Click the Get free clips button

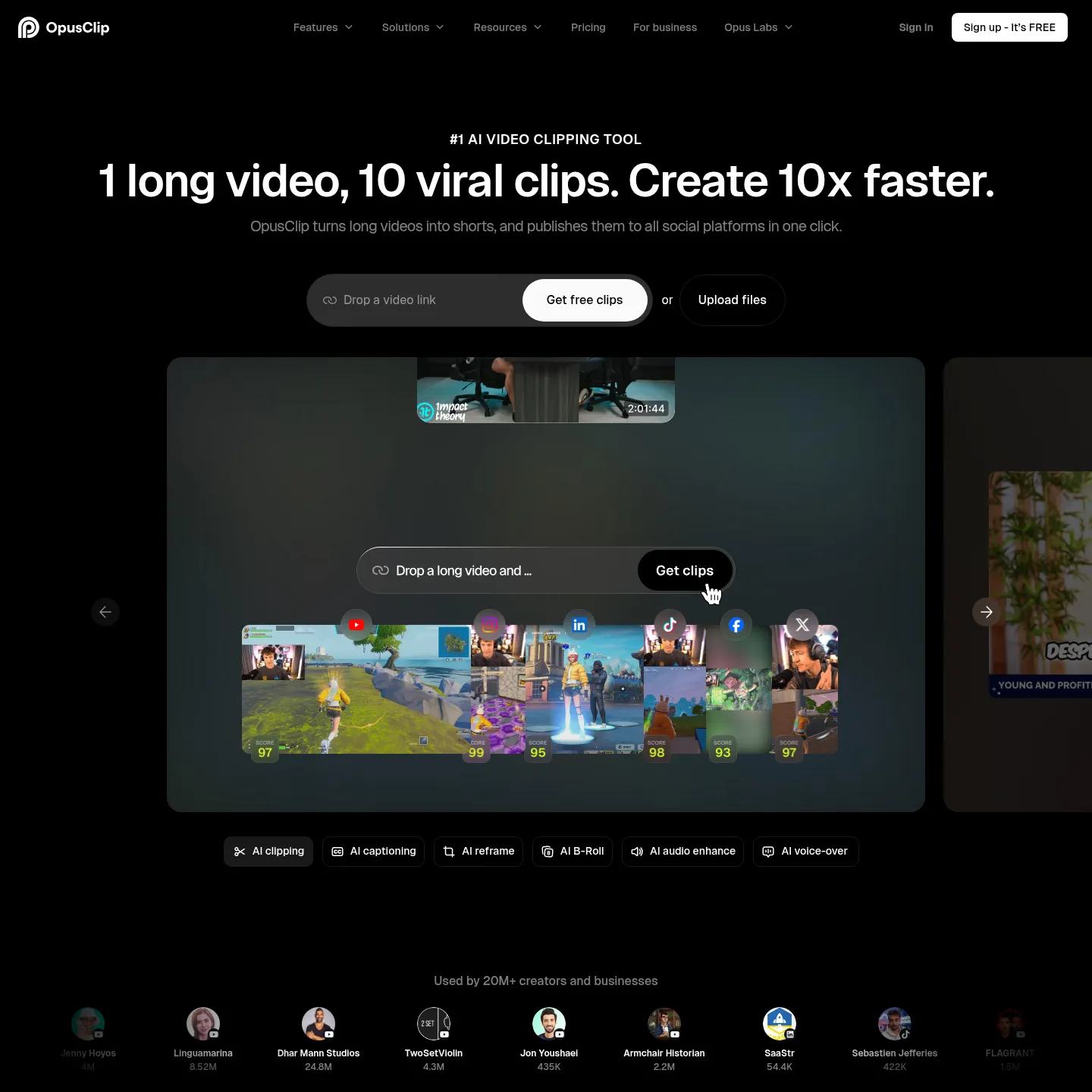[x=585, y=300]
